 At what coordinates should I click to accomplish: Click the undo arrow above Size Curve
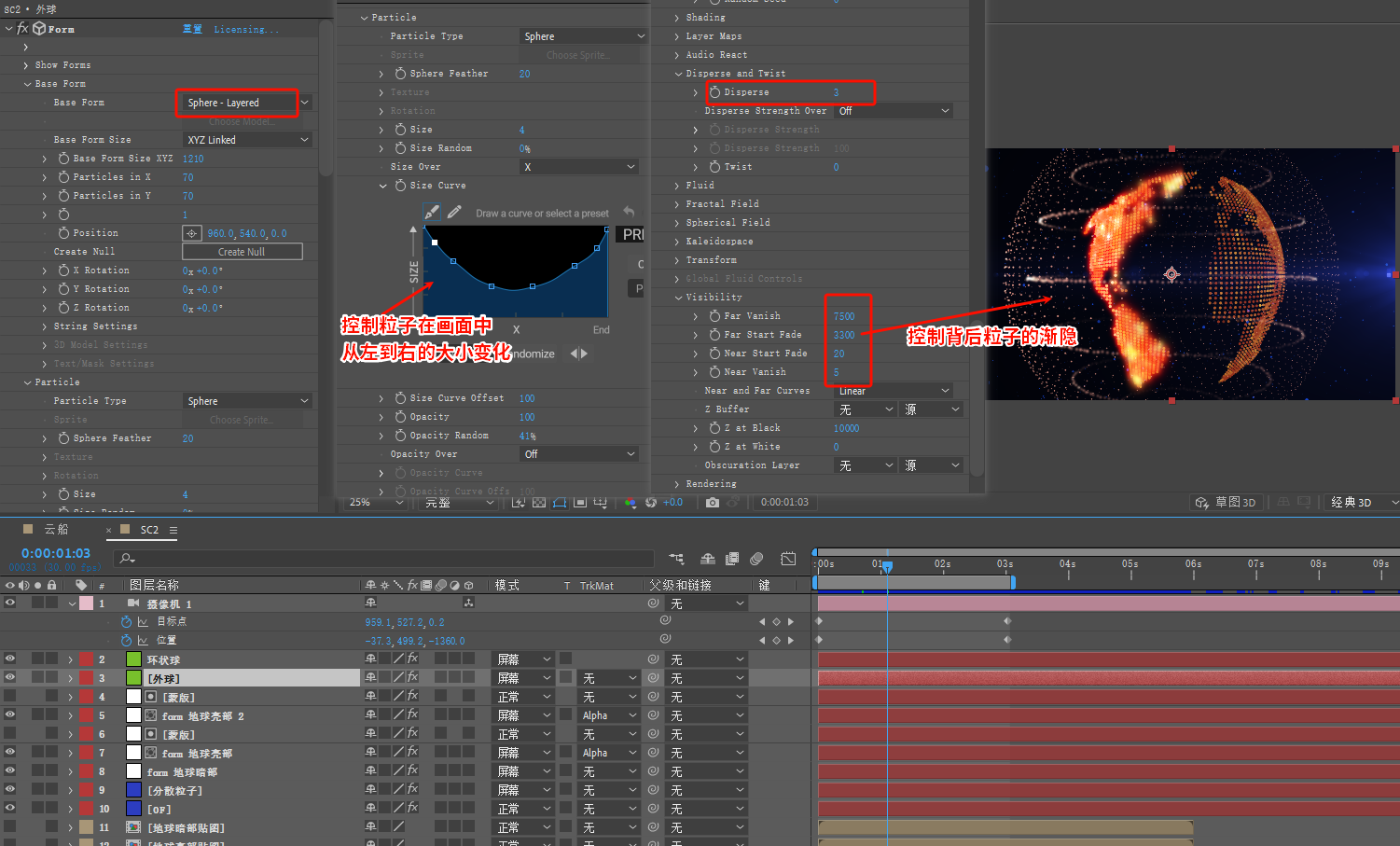pos(629,212)
